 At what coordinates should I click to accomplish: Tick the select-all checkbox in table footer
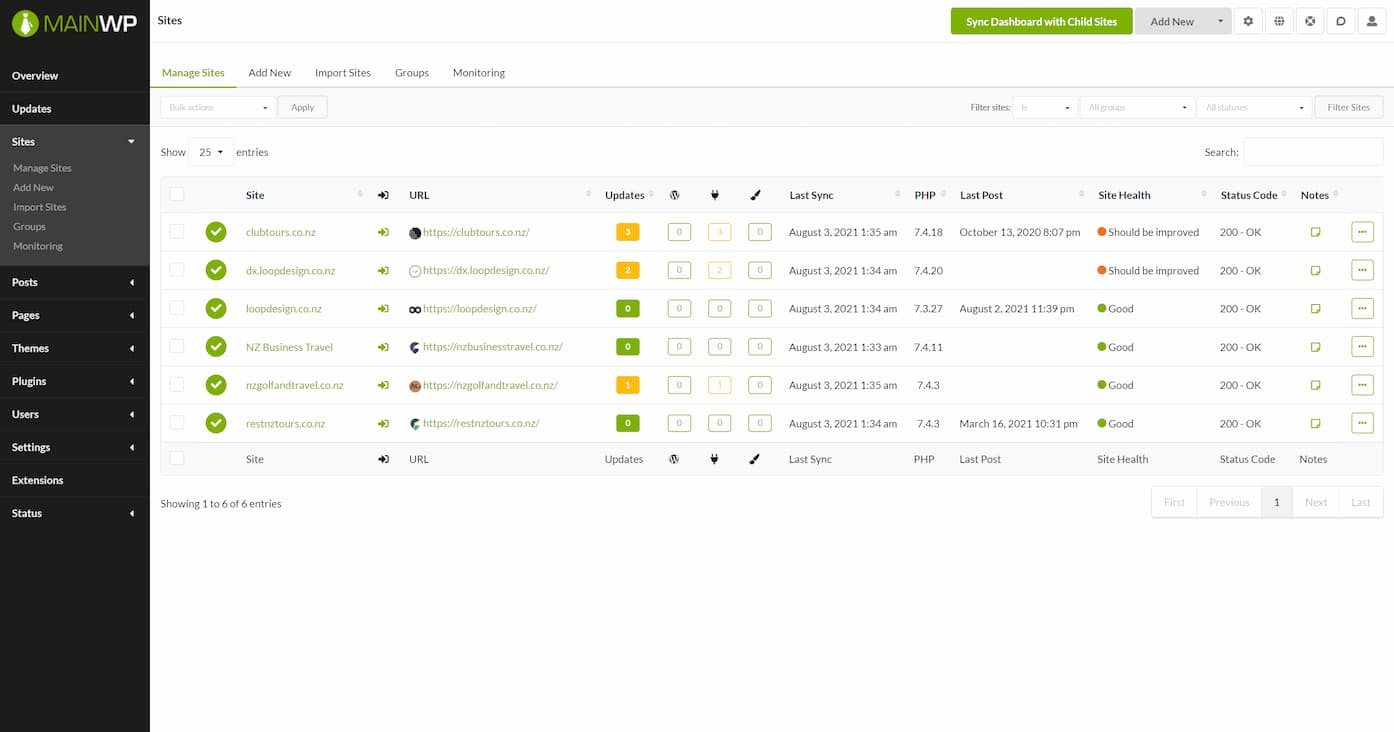177,458
